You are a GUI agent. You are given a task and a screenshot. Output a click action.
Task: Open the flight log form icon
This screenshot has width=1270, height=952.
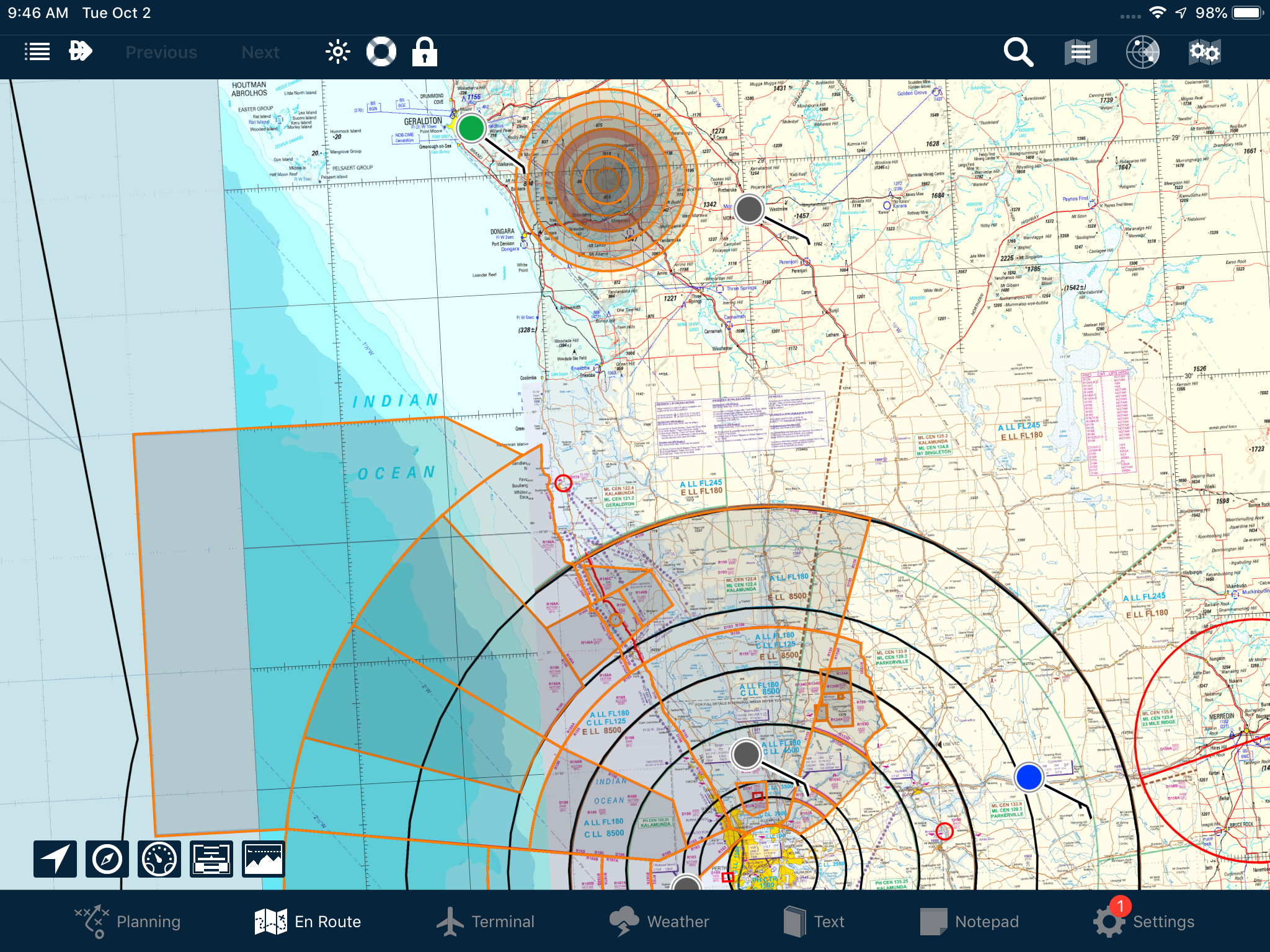pos(211,859)
